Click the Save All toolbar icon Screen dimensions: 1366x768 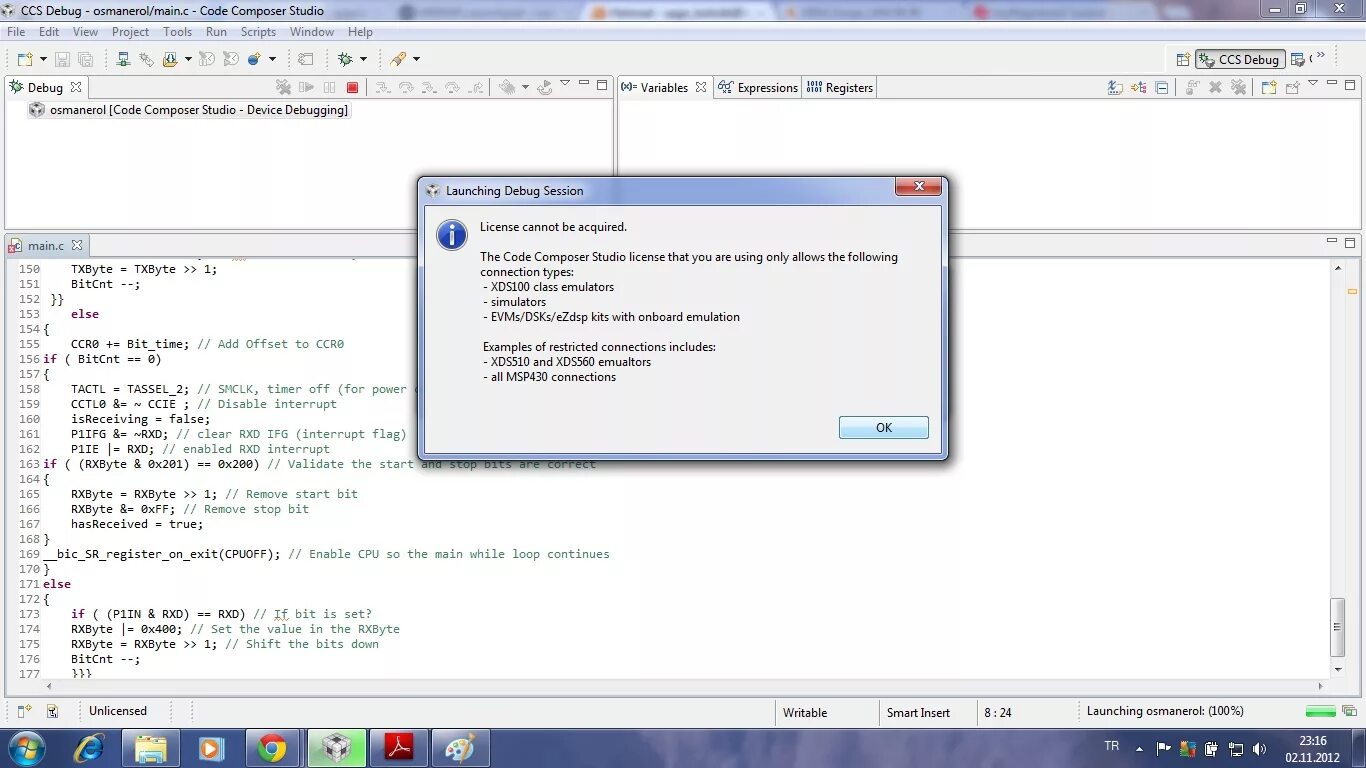coord(85,59)
